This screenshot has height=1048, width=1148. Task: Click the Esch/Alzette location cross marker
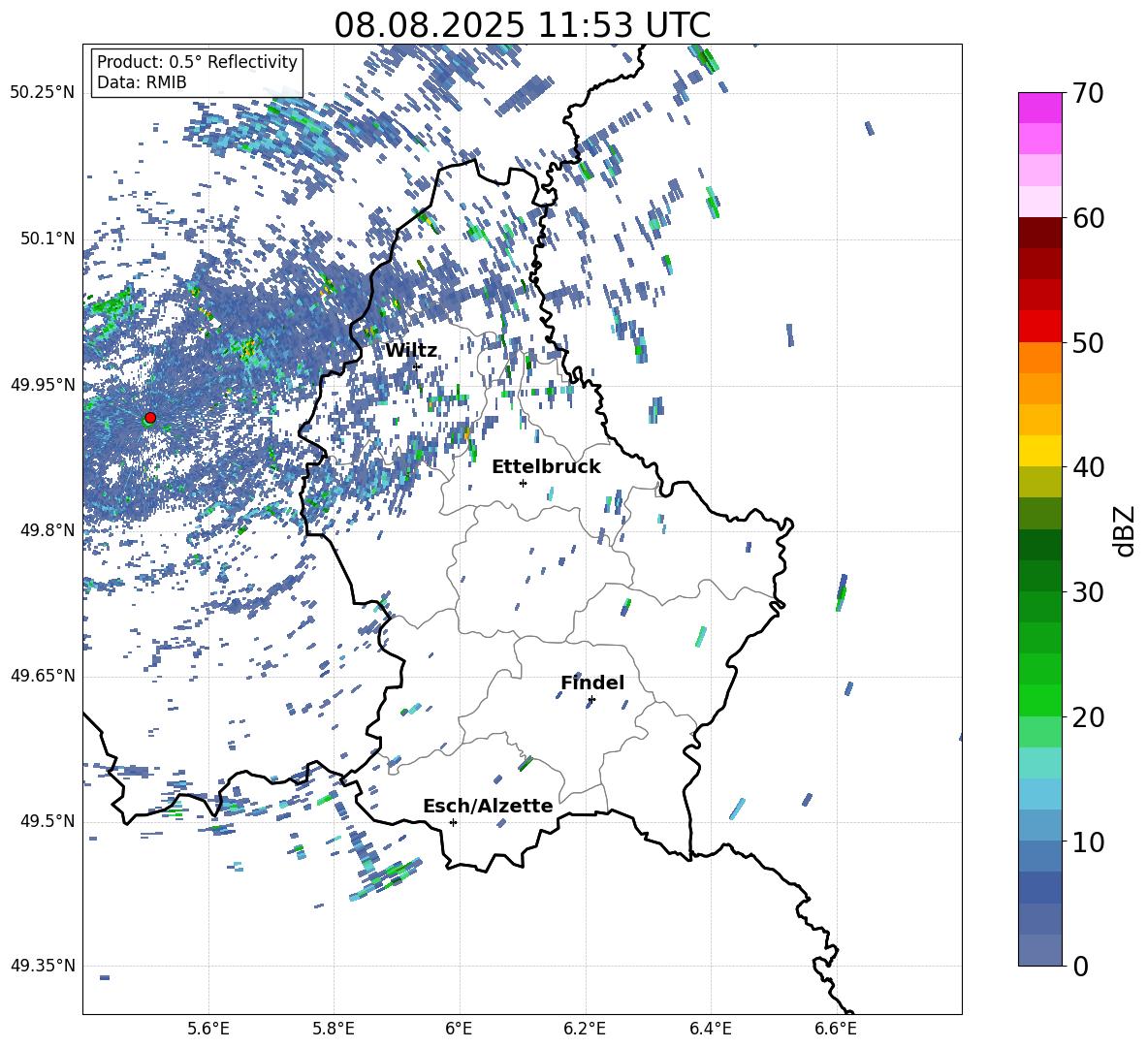(x=453, y=822)
